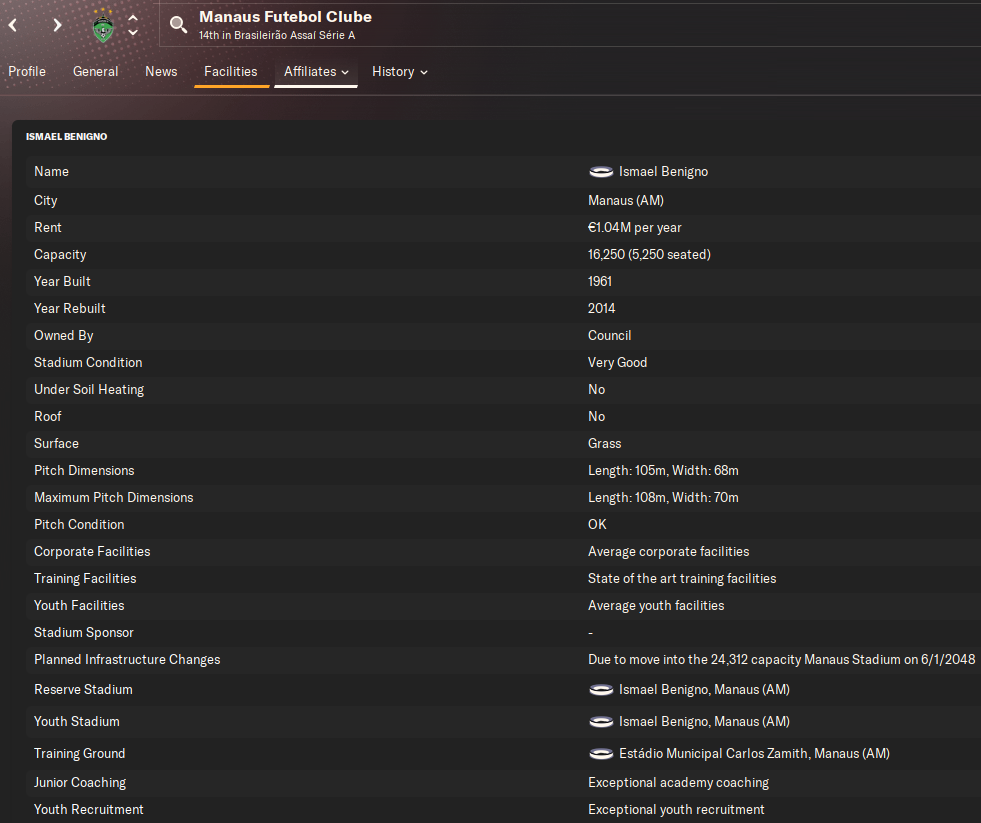
Task: Click the Manaus club crest icon
Action: (x=103, y=26)
